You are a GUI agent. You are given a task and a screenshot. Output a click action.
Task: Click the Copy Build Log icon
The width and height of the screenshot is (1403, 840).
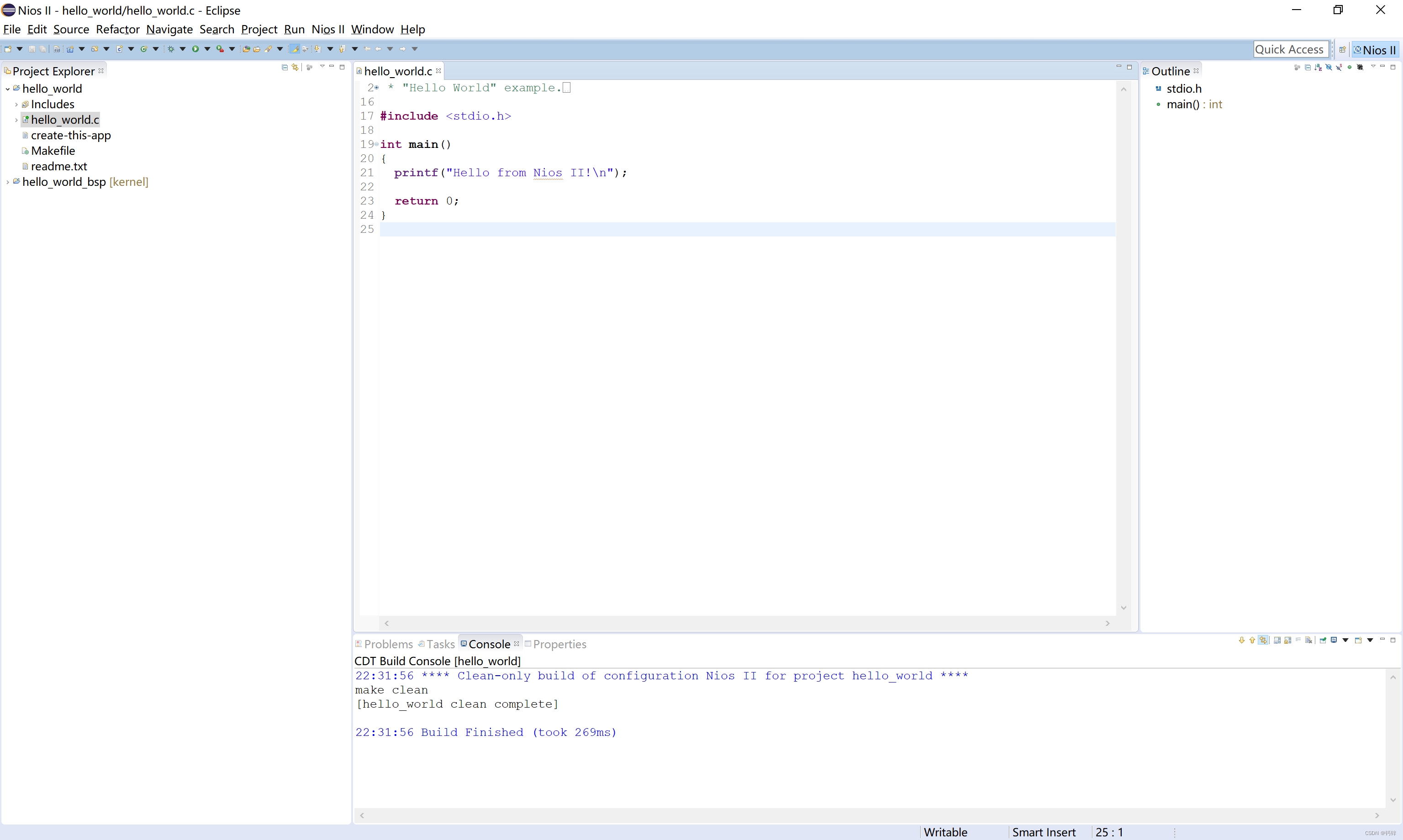(1277, 640)
